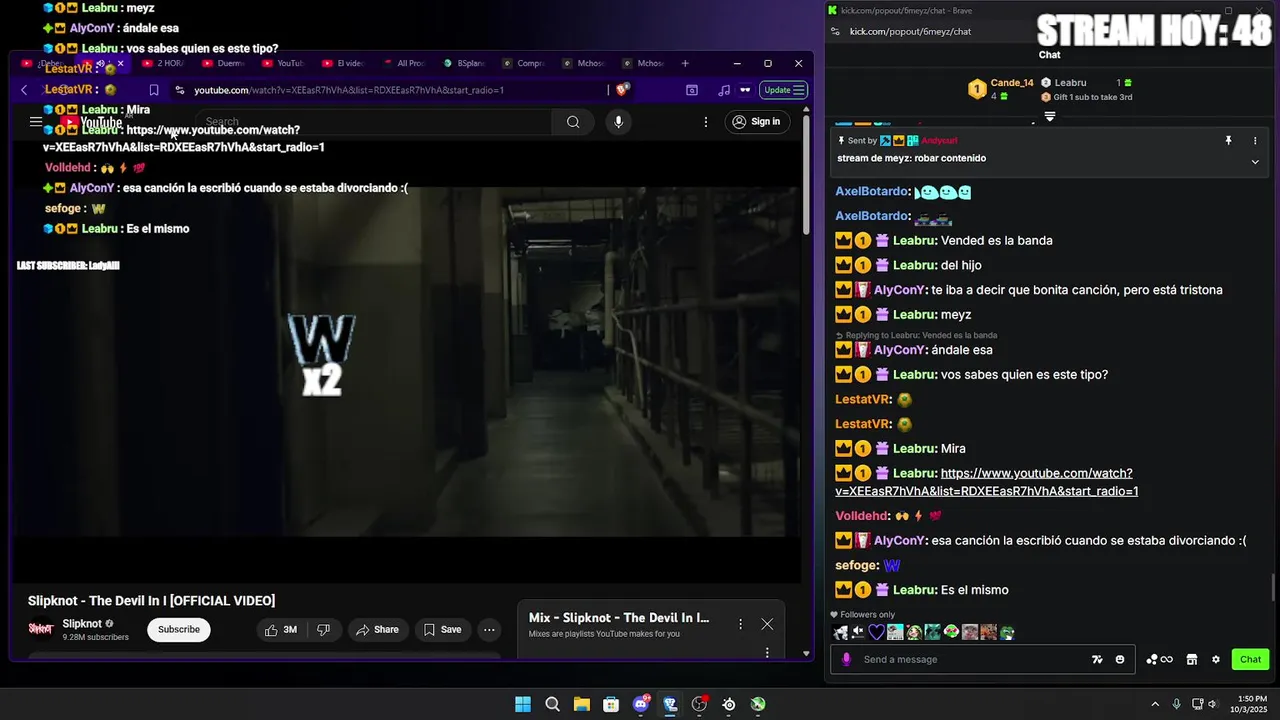Click Subscribe to the Slipknot channel
This screenshot has height=720, width=1280.
click(x=179, y=629)
